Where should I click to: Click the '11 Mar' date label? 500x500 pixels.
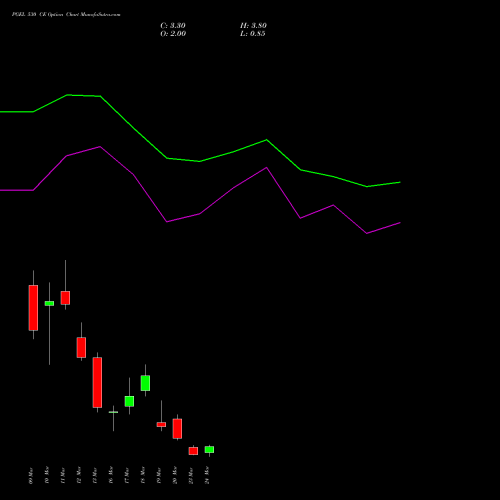click(63, 476)
